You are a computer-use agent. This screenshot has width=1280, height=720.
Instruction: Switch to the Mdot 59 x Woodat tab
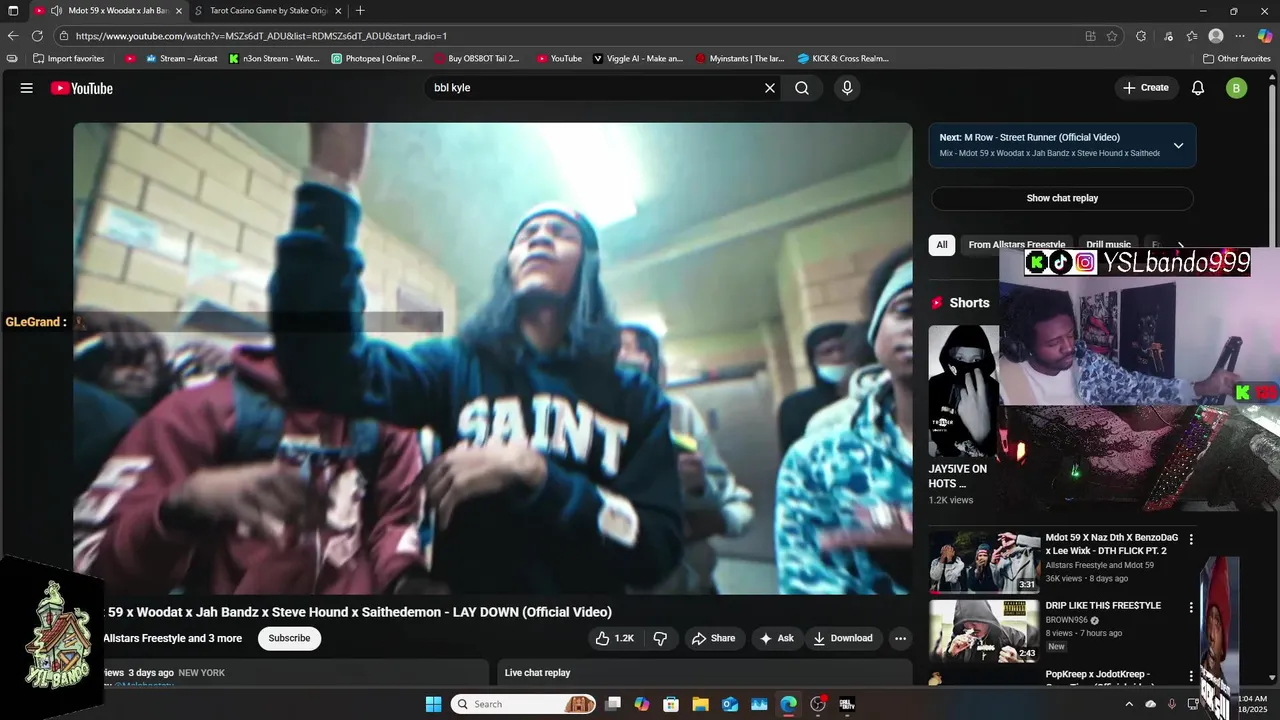108,11
